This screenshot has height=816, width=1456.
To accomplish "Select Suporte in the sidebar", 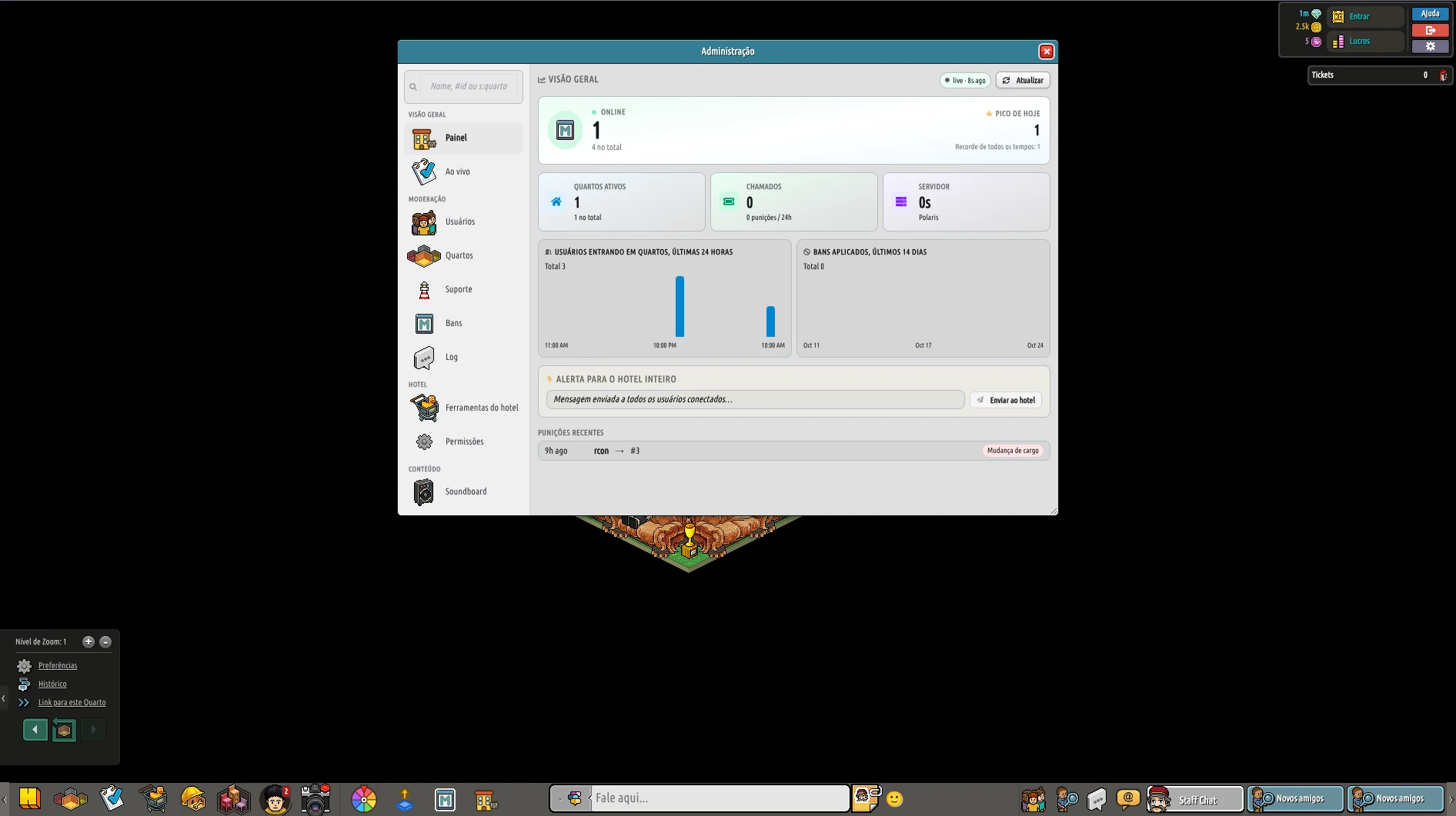I will [463, 289].
